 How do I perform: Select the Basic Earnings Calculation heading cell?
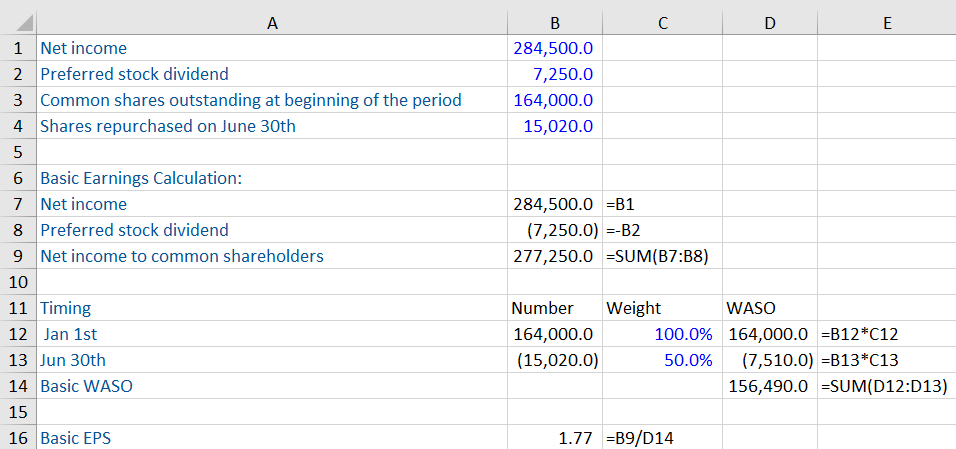pos(142,178)
